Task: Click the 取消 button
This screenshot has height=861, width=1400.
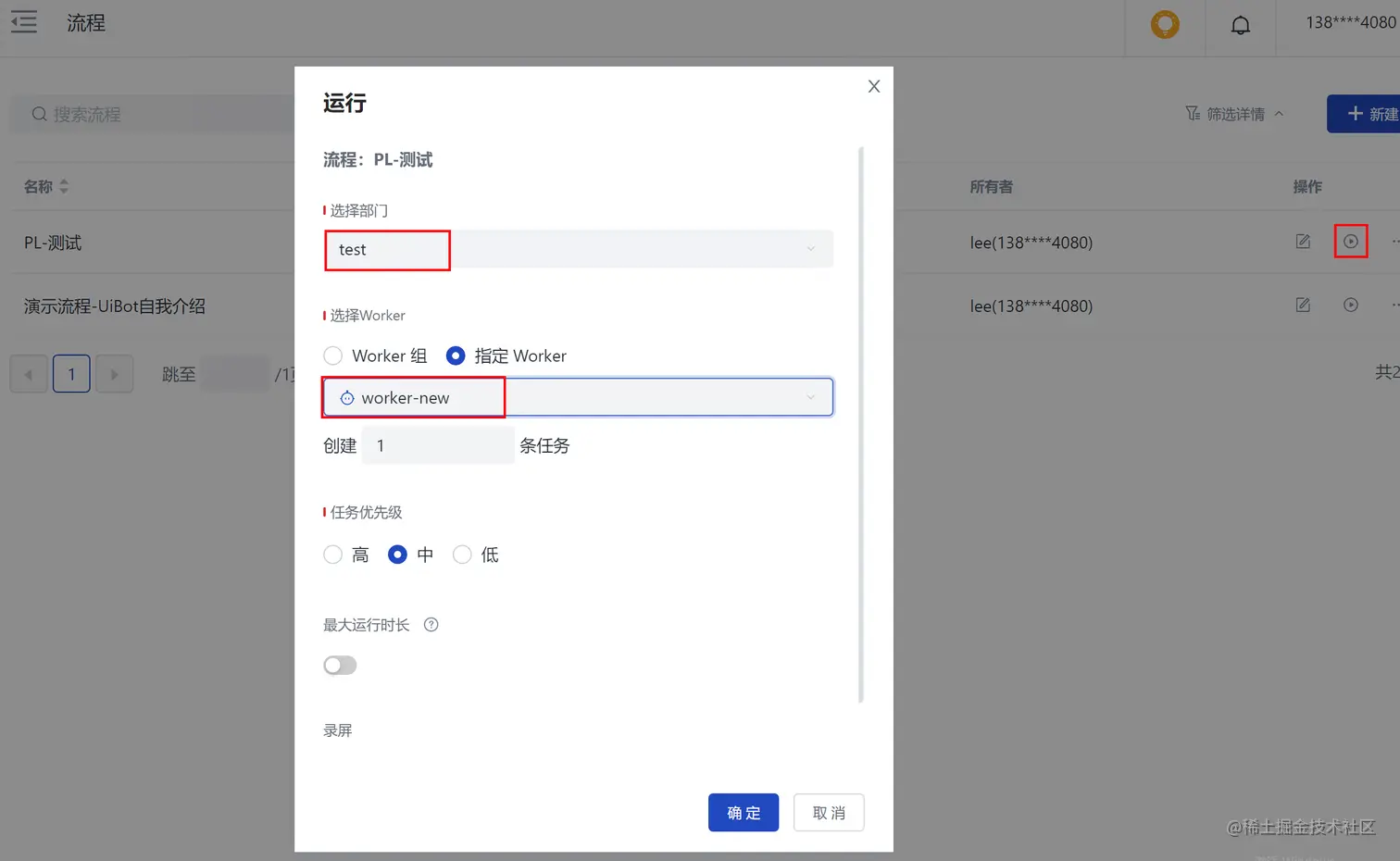Action: (829, 813)
